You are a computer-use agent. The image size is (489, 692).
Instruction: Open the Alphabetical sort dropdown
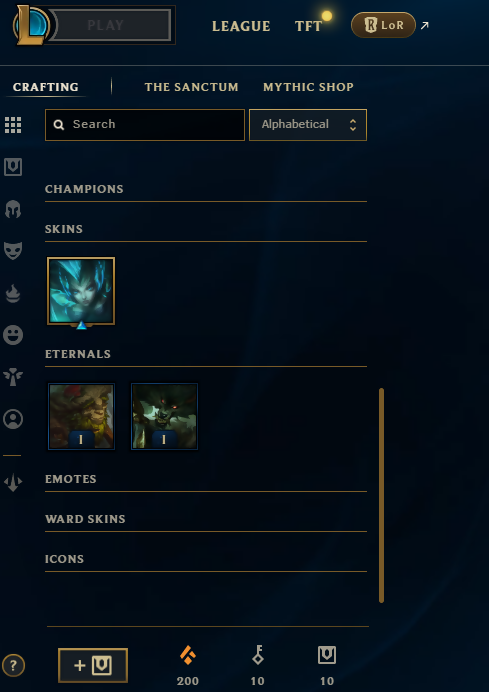pyautogui.click(x=308, y=125)
